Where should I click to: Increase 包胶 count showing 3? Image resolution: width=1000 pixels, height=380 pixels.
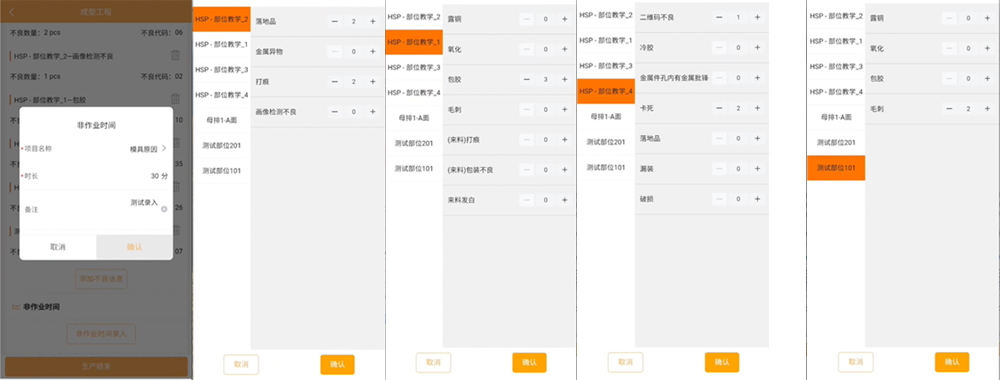[x=564, y=79]
